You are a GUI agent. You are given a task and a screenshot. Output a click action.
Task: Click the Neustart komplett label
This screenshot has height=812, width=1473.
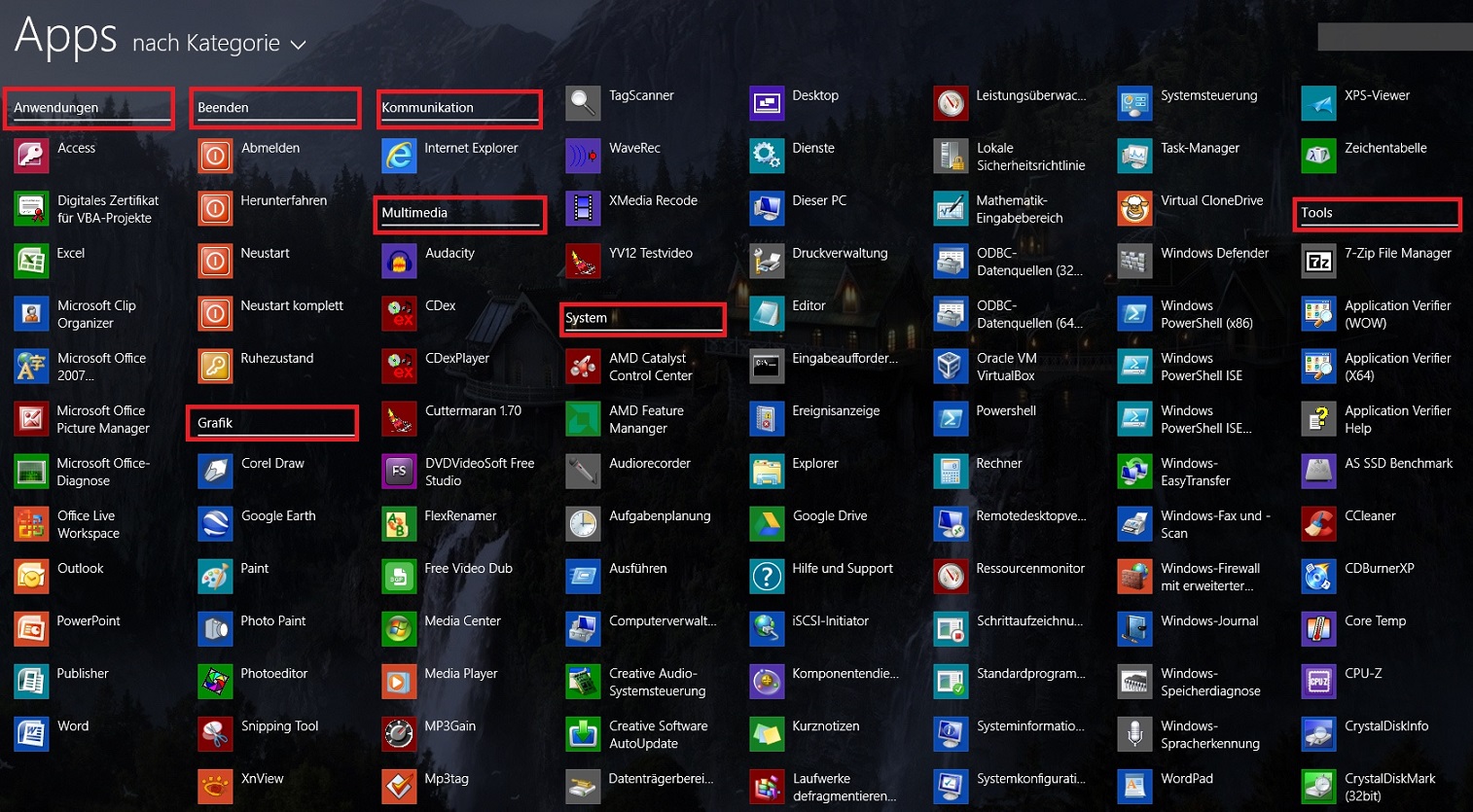(292, 305)
